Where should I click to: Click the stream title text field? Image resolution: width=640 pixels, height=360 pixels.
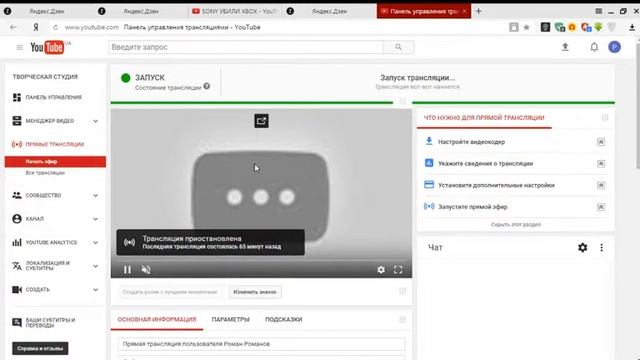[261, 344]
